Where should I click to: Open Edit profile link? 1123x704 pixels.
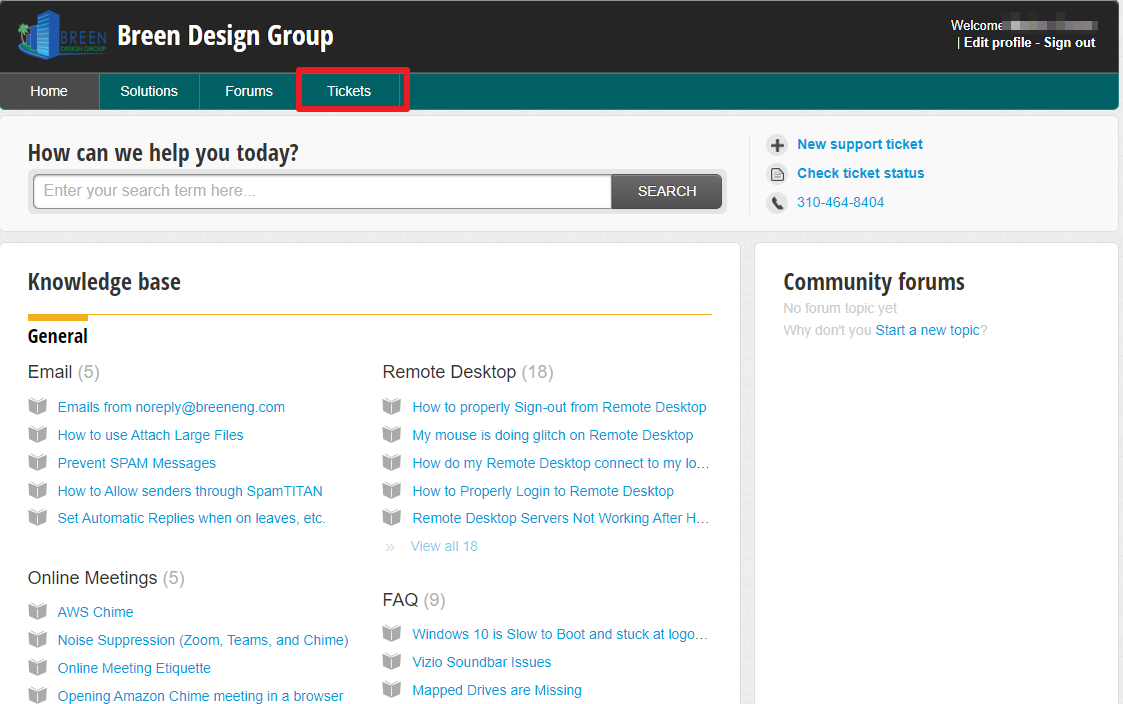pyautogui.click(x=997, y=42)
